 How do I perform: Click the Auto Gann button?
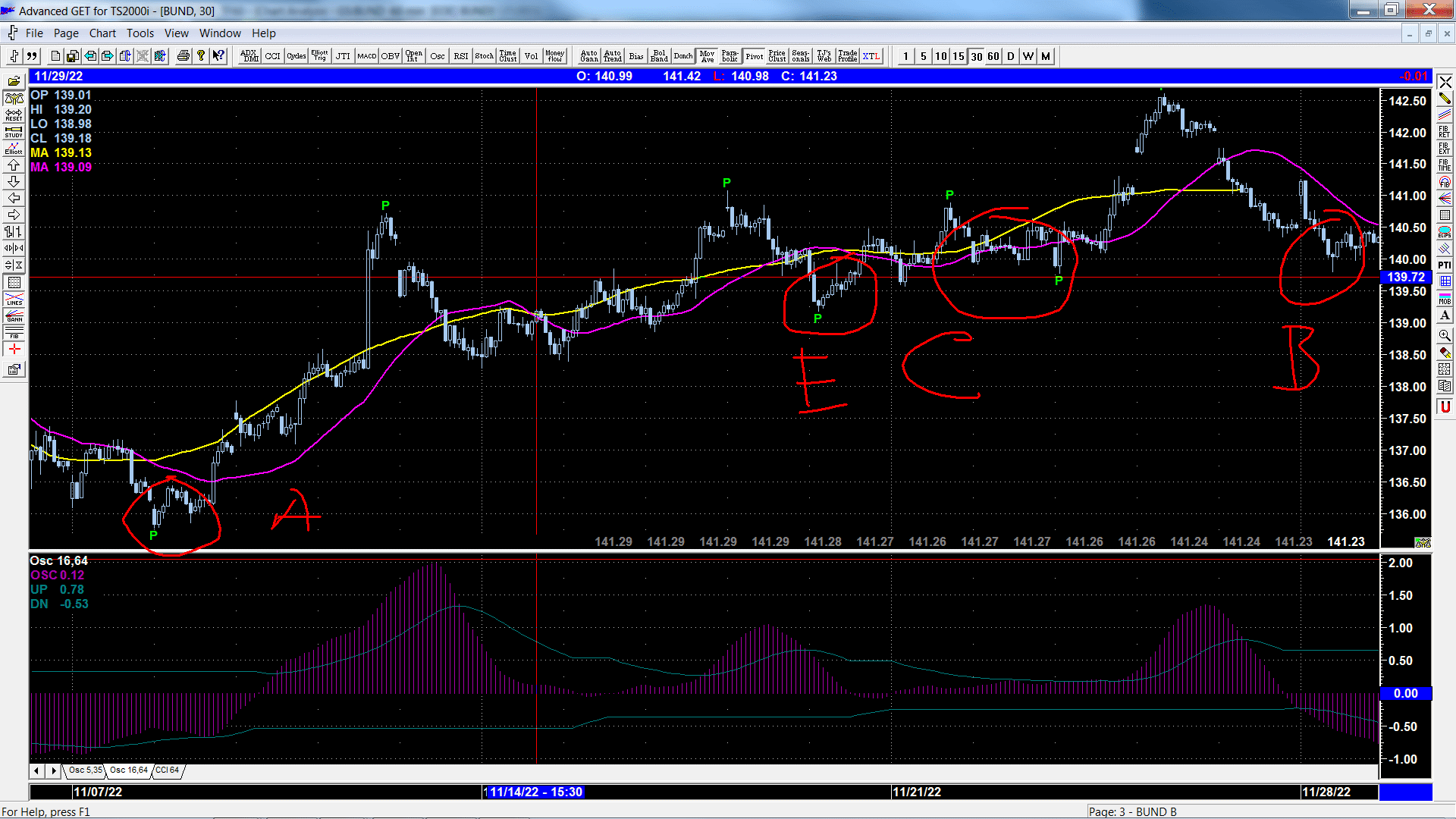click(589, 56)
